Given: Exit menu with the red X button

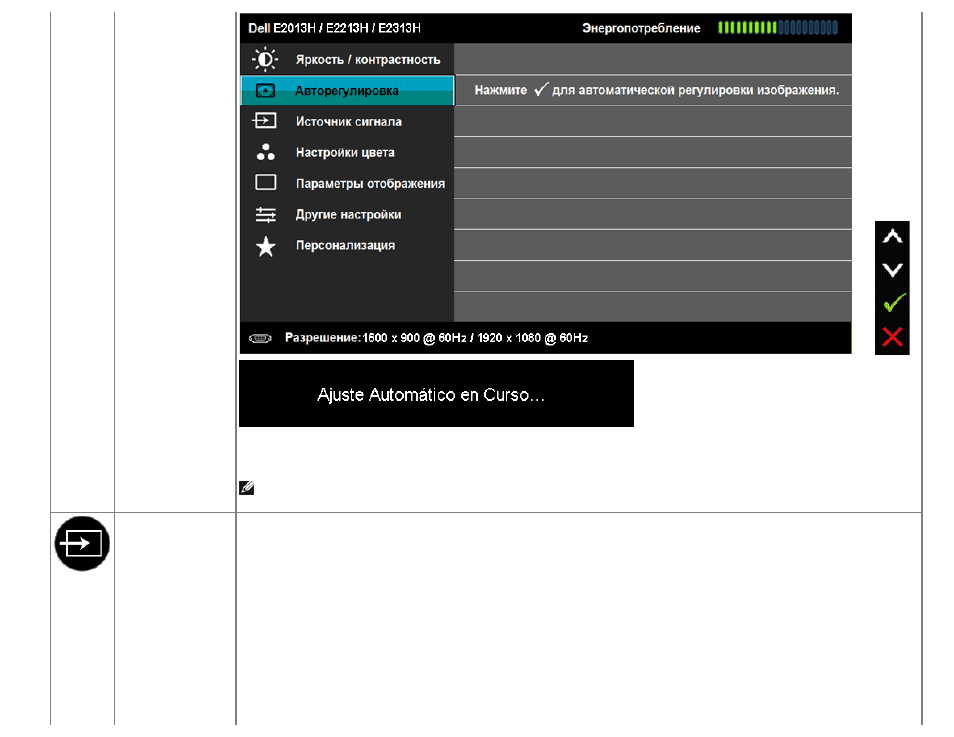Looking at the screenshot, I should point(892,337).
